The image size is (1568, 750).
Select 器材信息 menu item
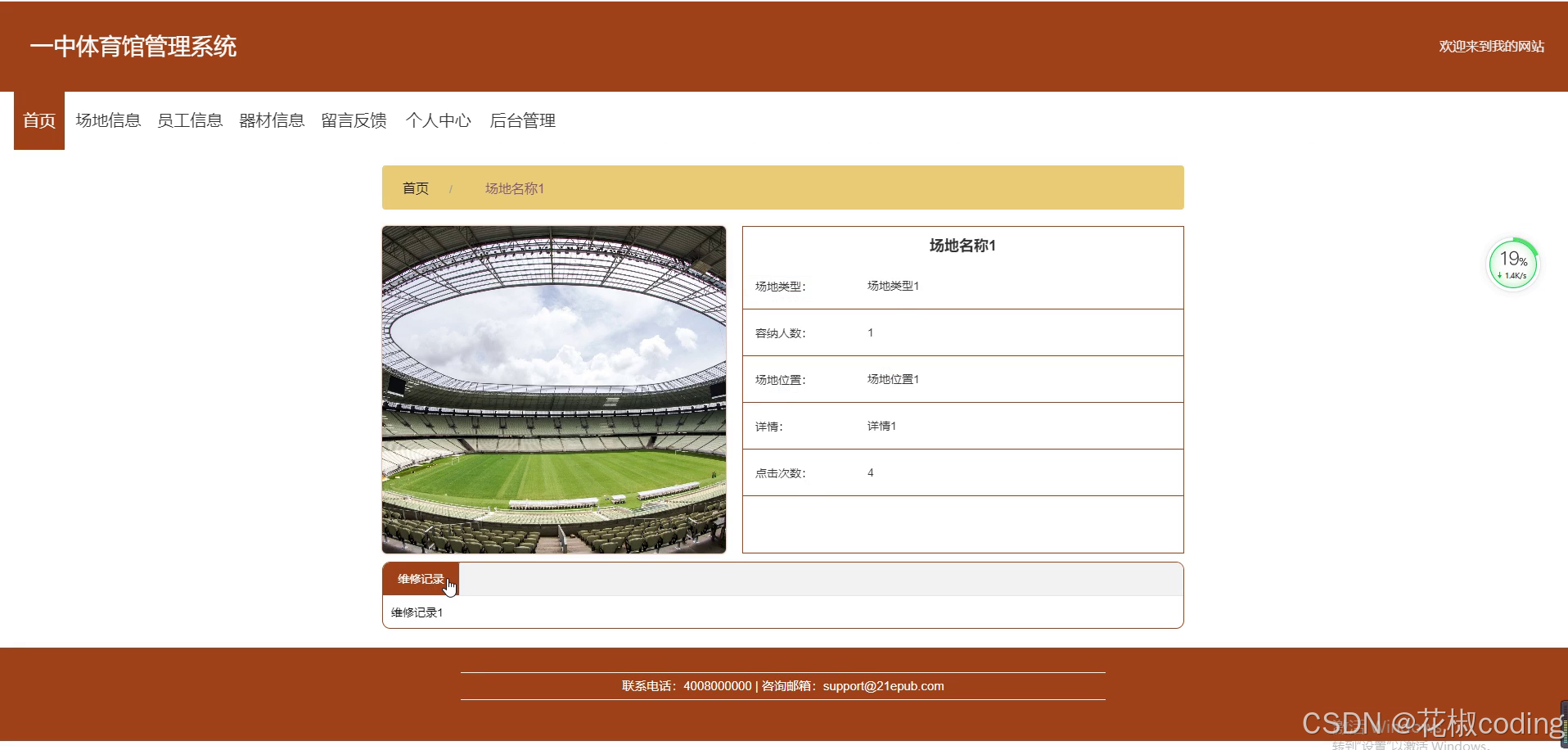272,120
